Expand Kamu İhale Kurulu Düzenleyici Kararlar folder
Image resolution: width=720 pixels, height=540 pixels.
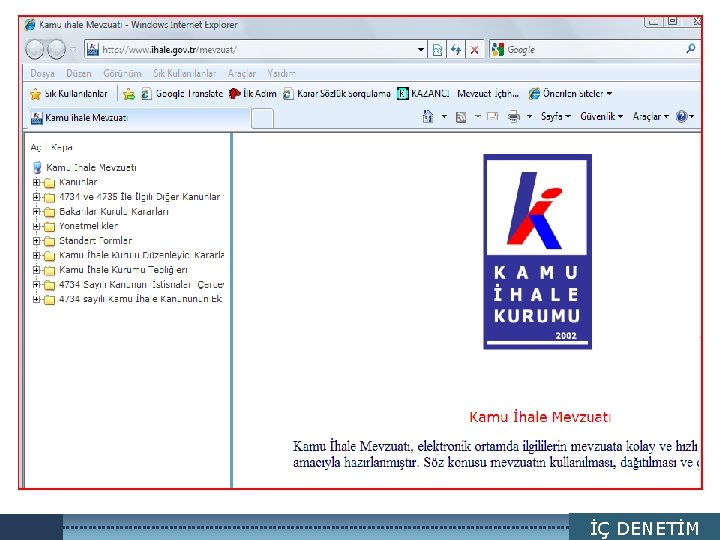[36, 255]
